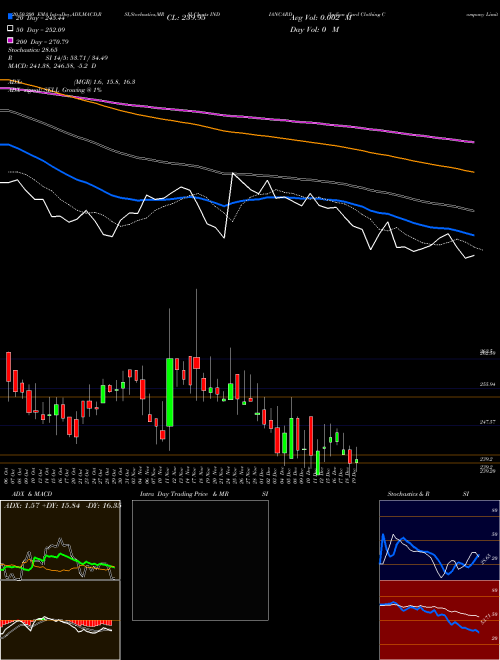Click the last green candlestick on the chart
This screenshot has width=500, height=660.
(356, 461)
